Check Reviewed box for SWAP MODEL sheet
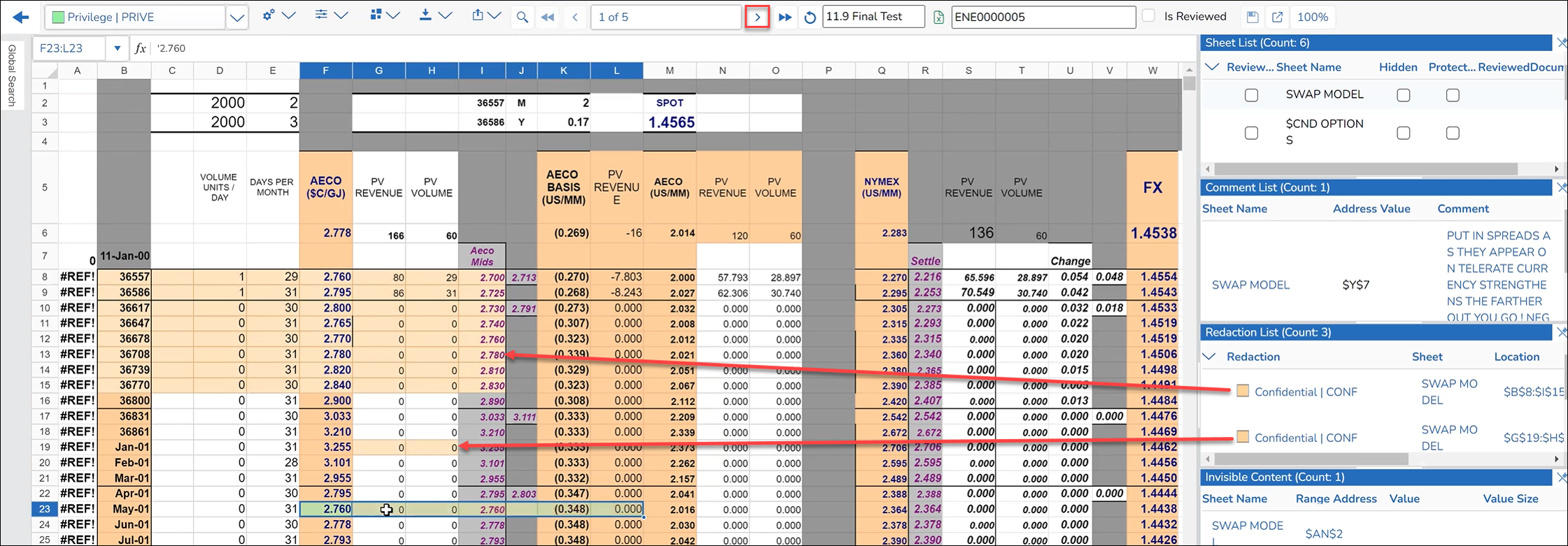This screenshot has height=546, width=1568. tap(1252, 95)
